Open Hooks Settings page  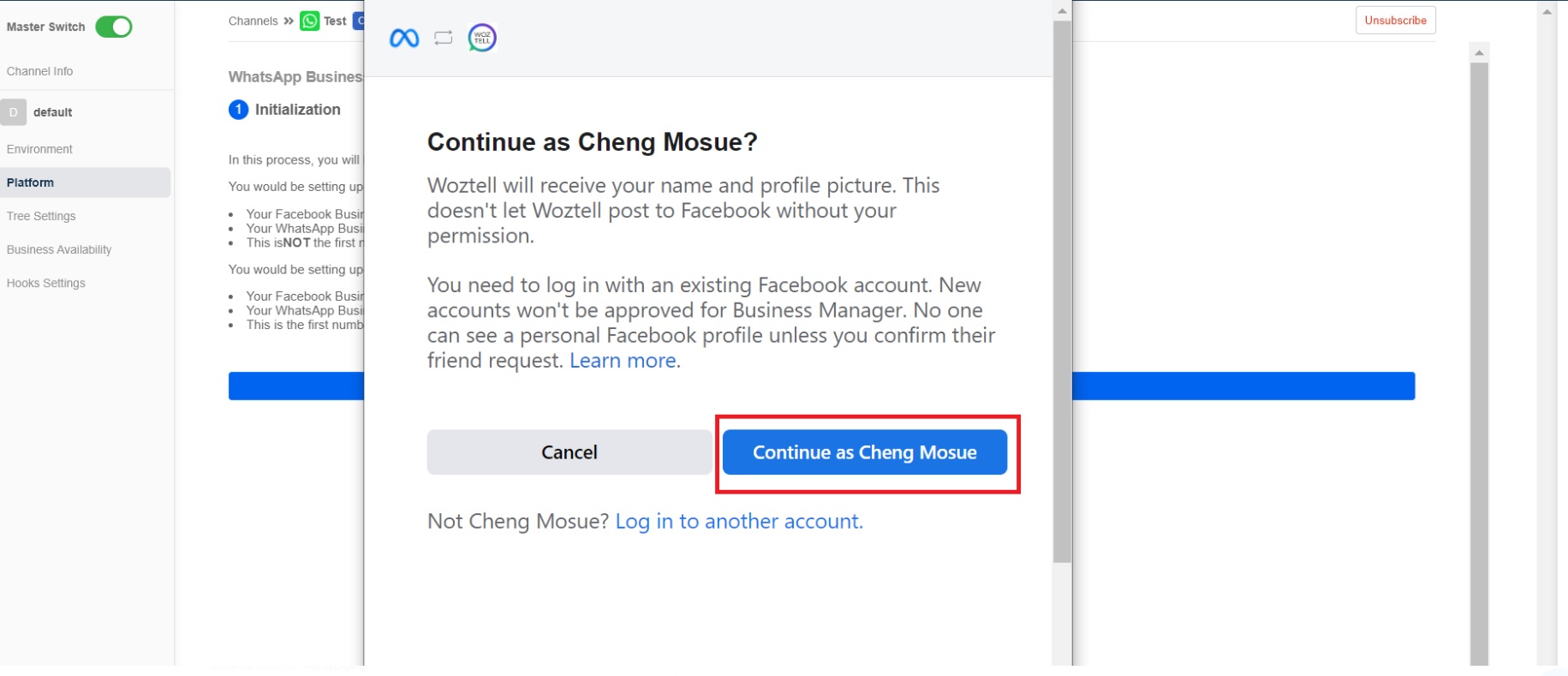(46, 283)
